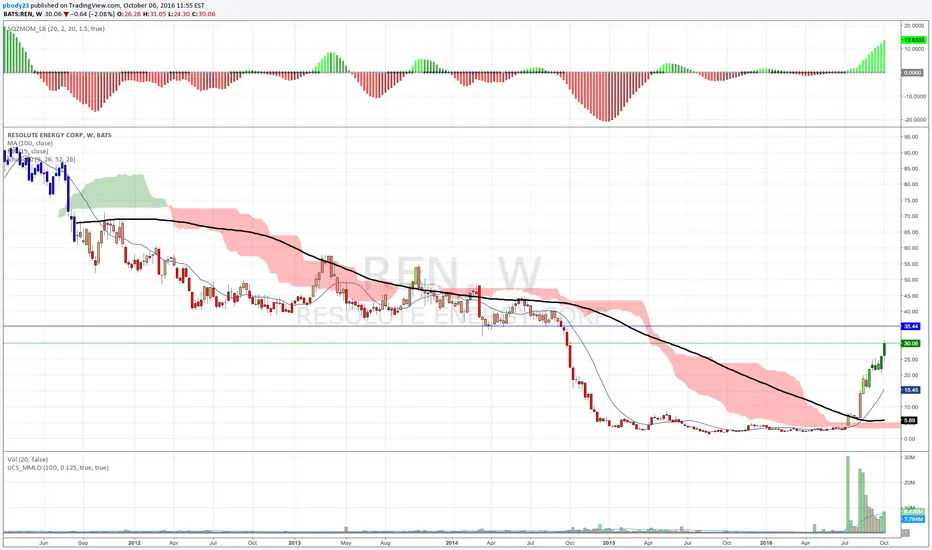Screen dimensions: 932x550
Task: Click the 95.00 tick on price scale
Action: (x=912, y=137)
